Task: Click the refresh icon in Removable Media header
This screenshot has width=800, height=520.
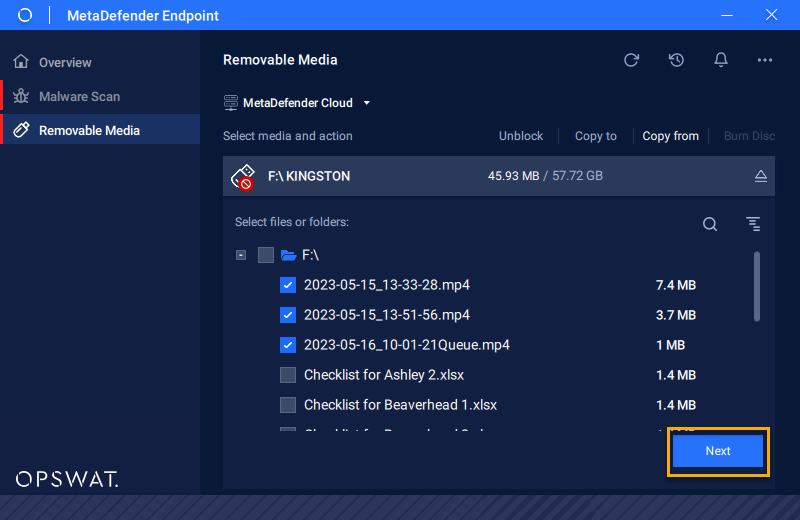Action: (631, 60)
